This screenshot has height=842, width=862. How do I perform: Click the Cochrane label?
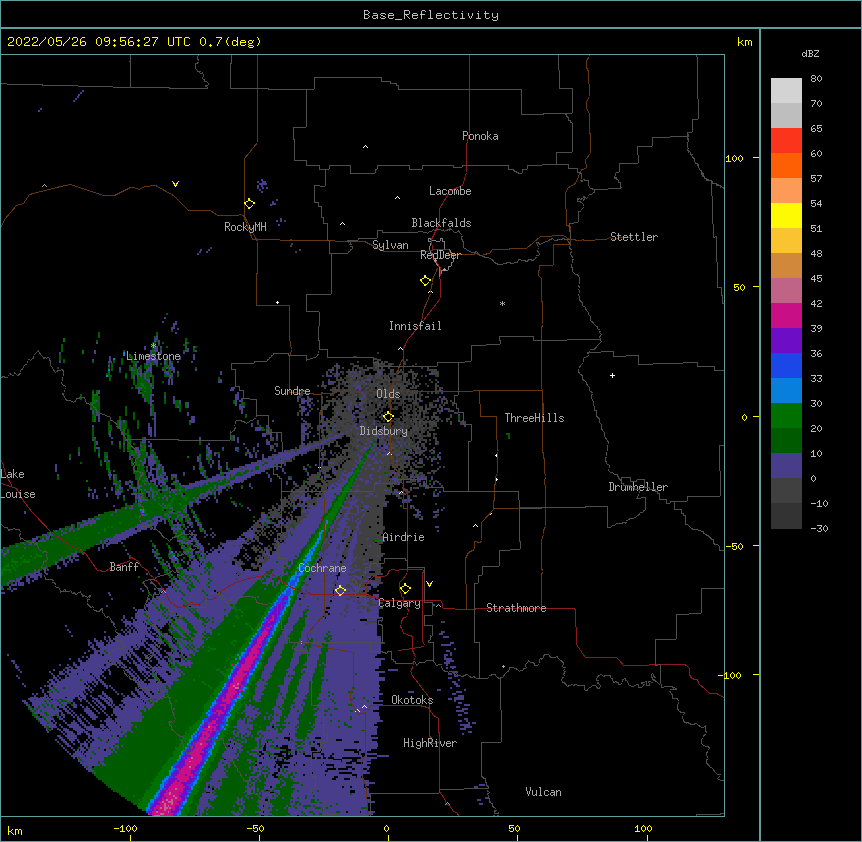pos(322,568)
